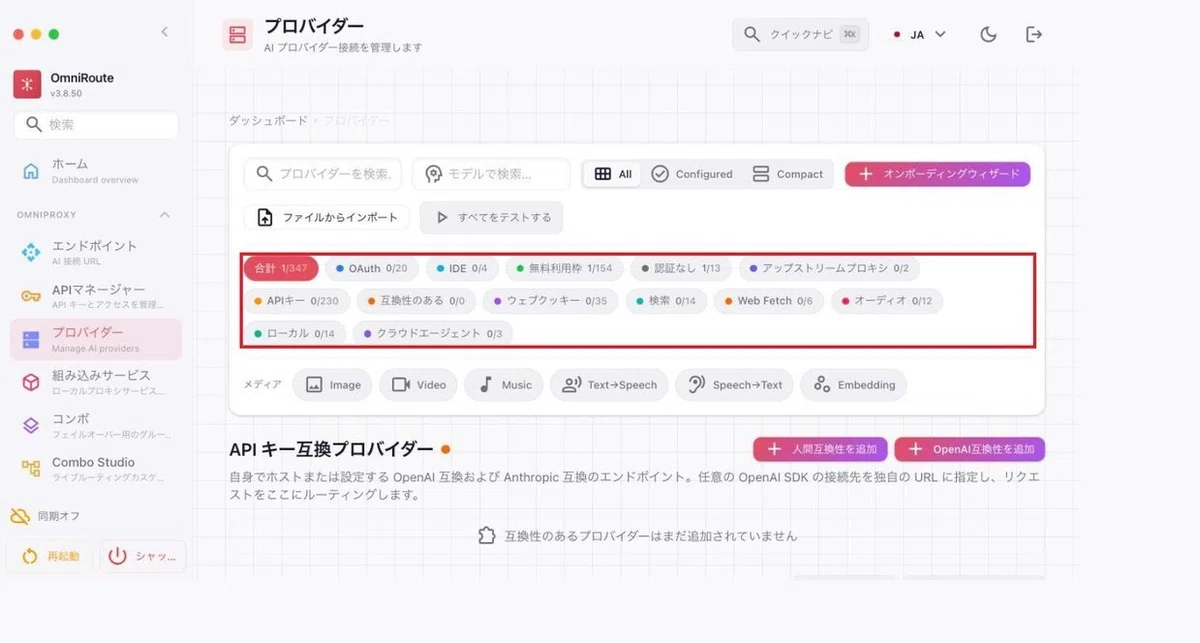Select the Configured view tab
The width and height of the screenshot is (1200, 643).
click(692, 174)
